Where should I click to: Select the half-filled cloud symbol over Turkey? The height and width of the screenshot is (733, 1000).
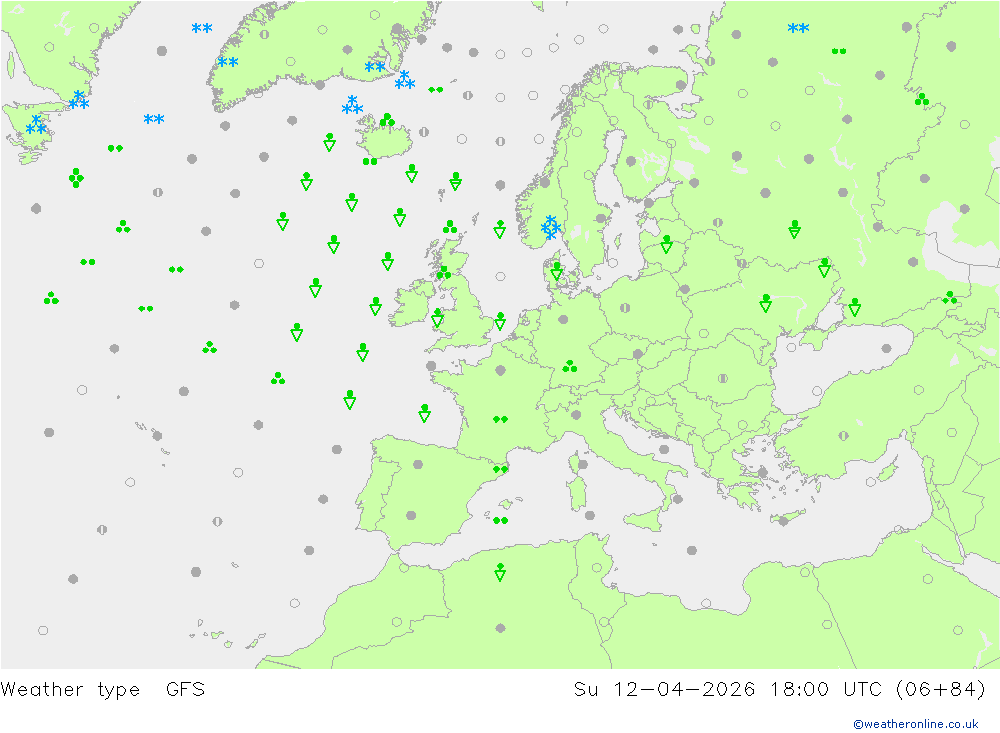click(x=844, y=436)
